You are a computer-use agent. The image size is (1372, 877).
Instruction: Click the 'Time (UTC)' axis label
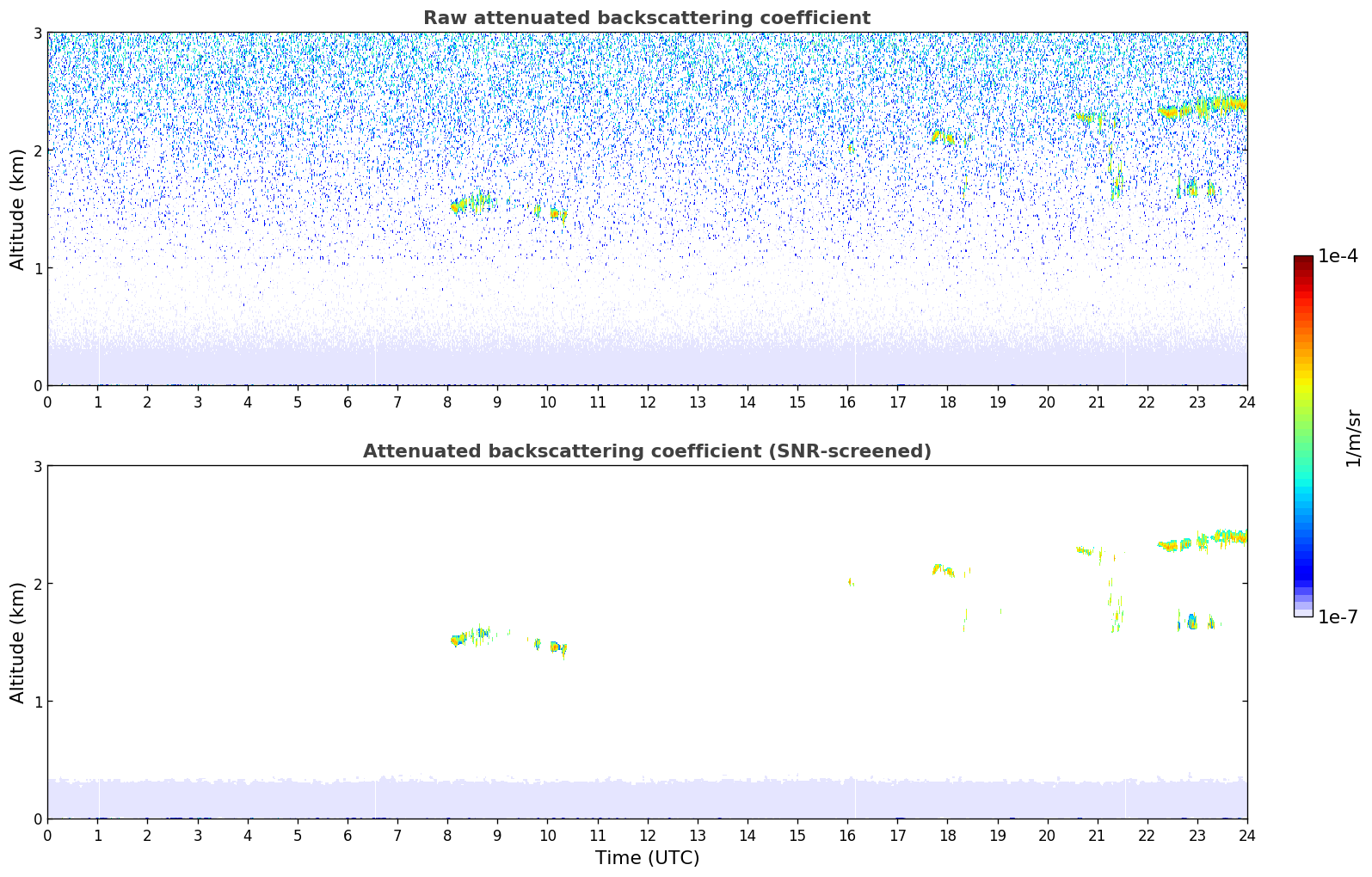click(x=647, y=857)
